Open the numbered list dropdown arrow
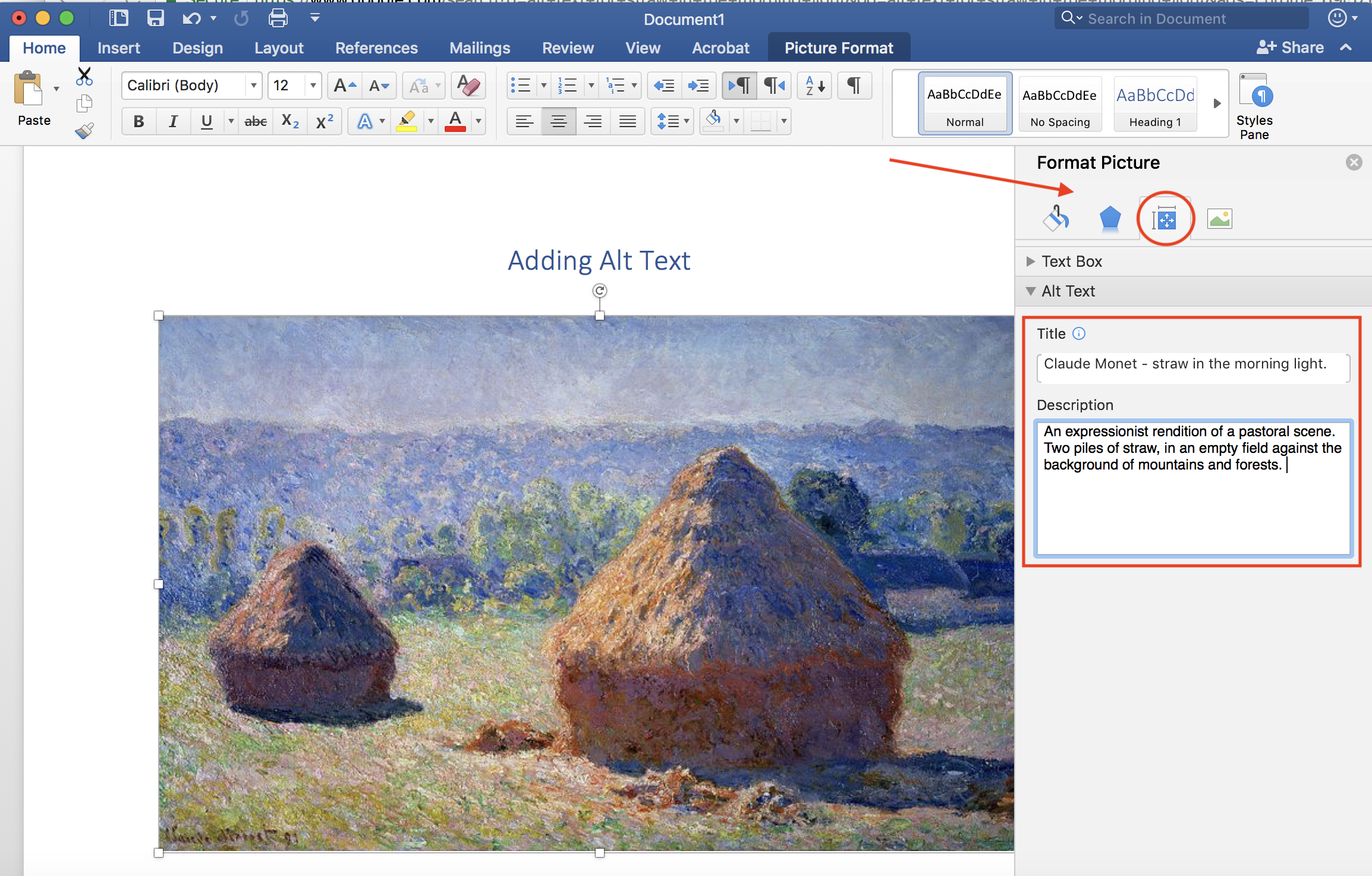This screenshot has height=876, width=1372. coord(591,86)
